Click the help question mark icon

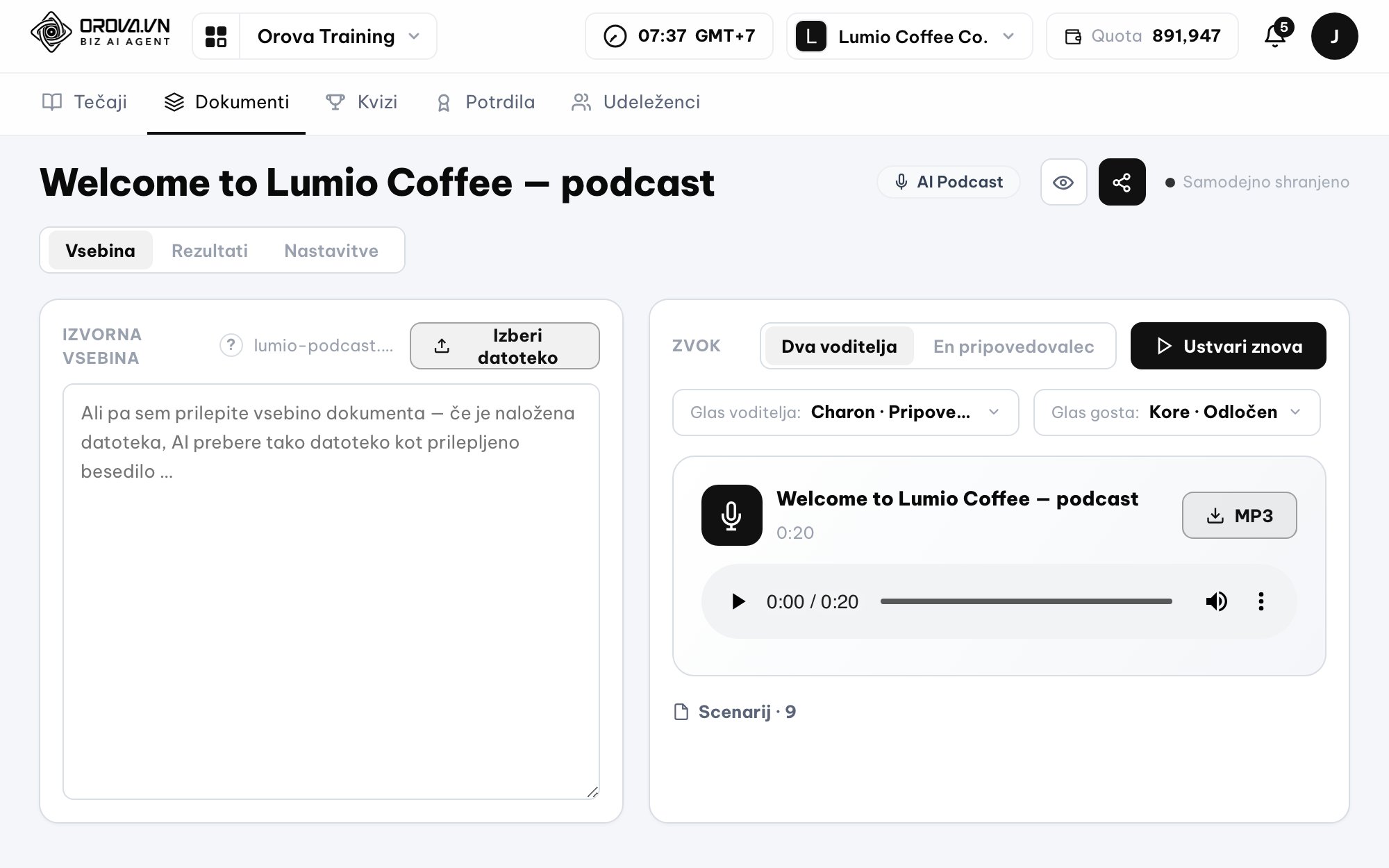[x=231, y=345]
